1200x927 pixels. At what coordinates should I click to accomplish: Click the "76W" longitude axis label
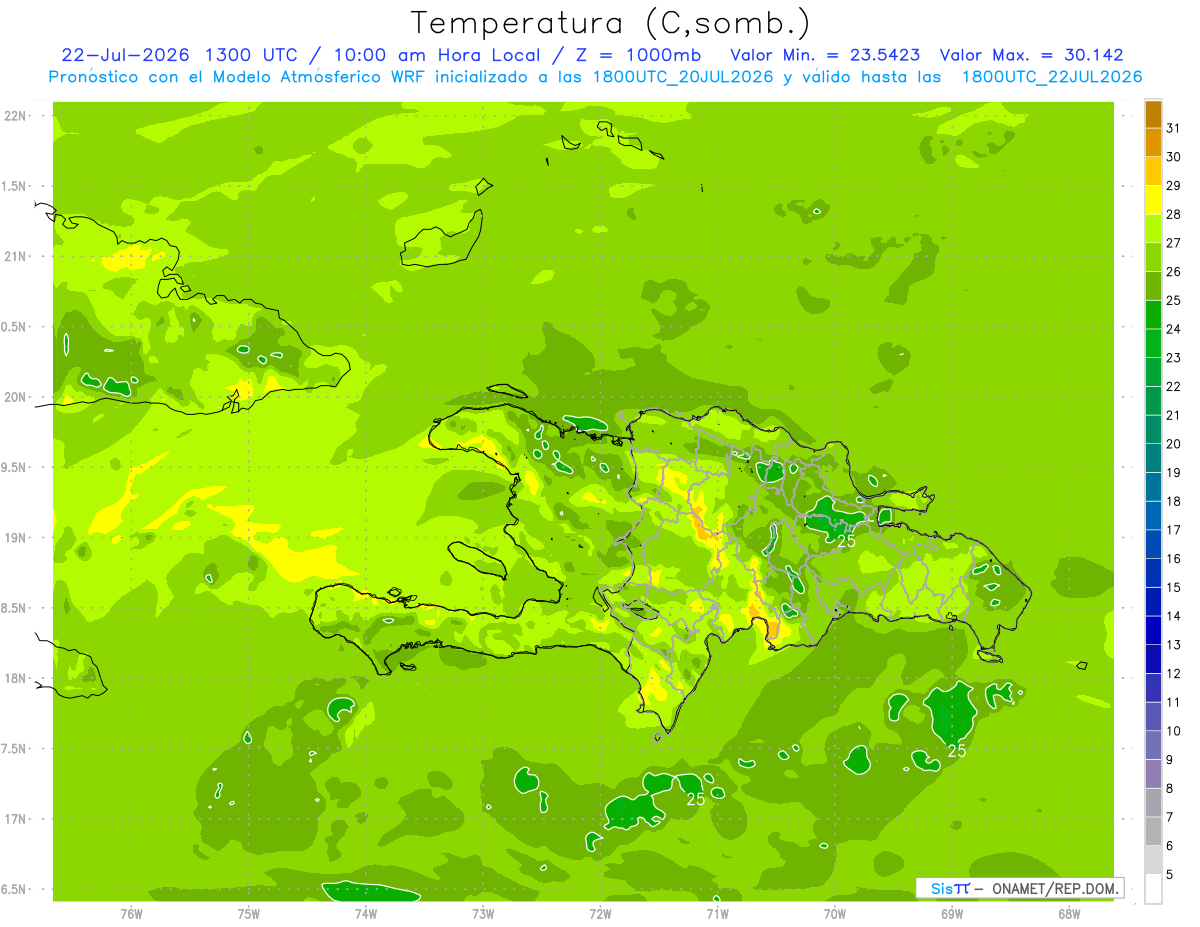pos(131,914)
